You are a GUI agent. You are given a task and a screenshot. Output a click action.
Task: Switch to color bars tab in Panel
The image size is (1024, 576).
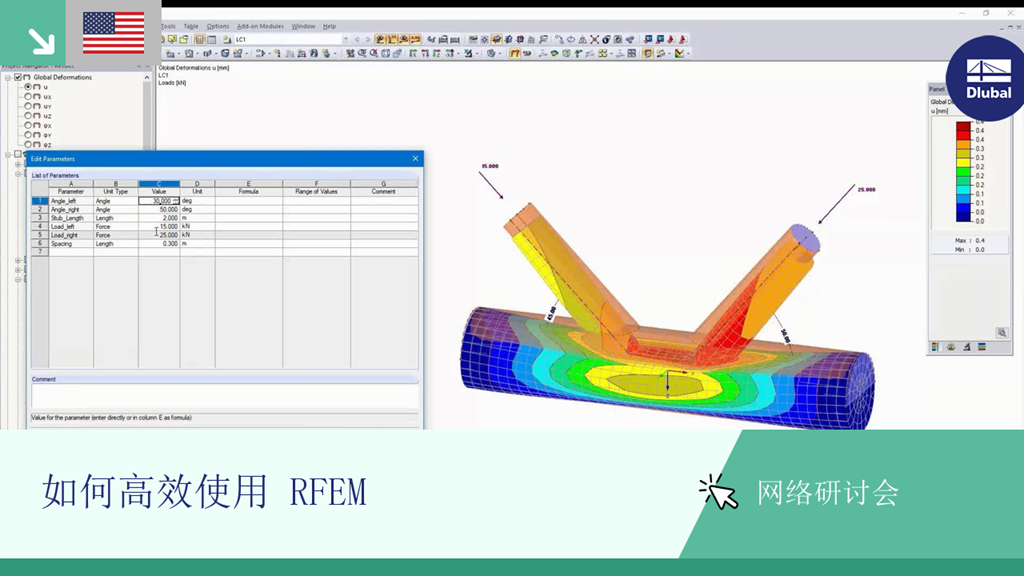982,347
